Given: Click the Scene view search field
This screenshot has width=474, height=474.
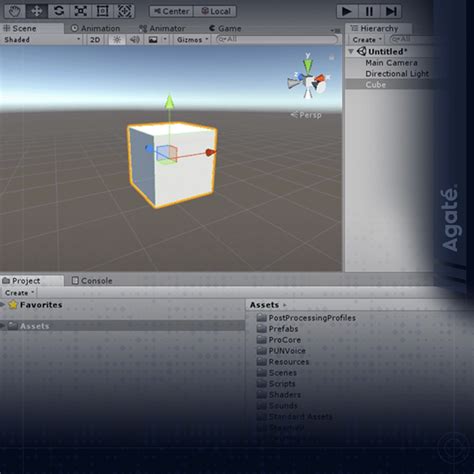Looking at the screenshot, I should coord(277,39).
